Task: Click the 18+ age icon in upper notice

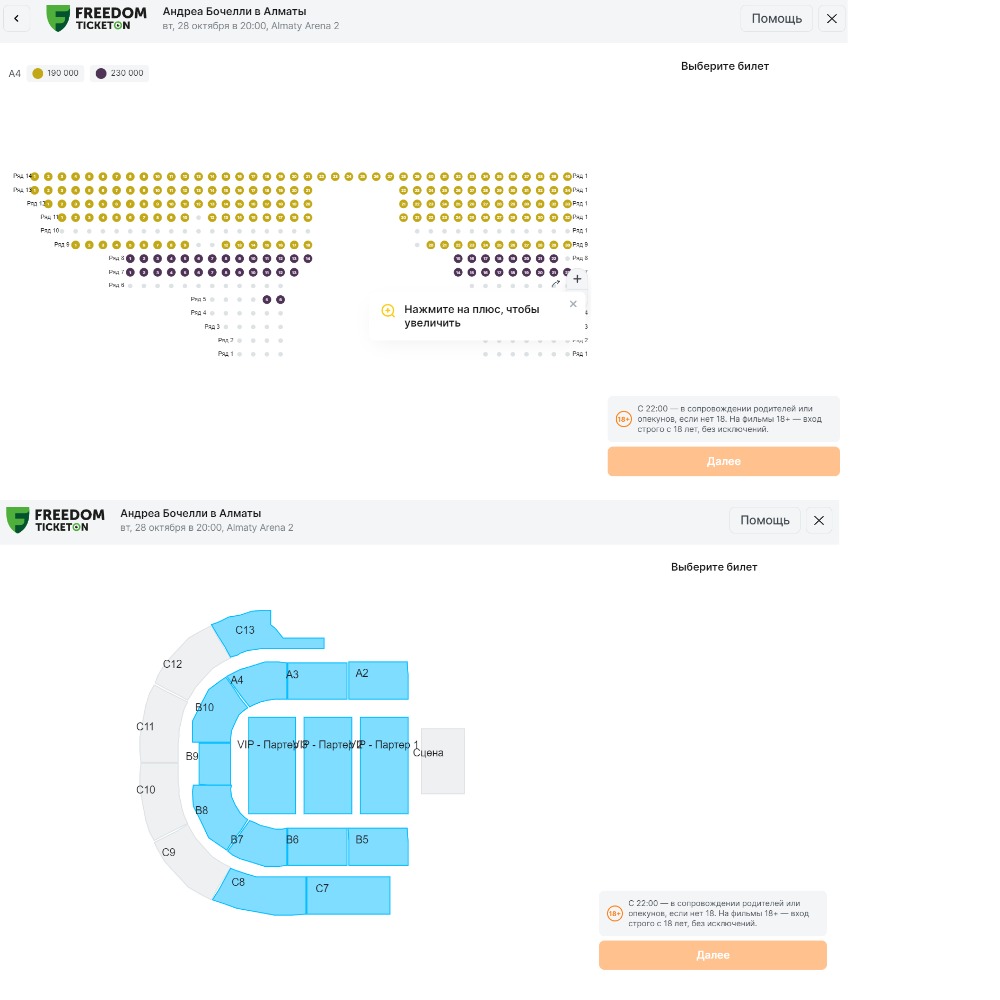Action: point(623,419)
